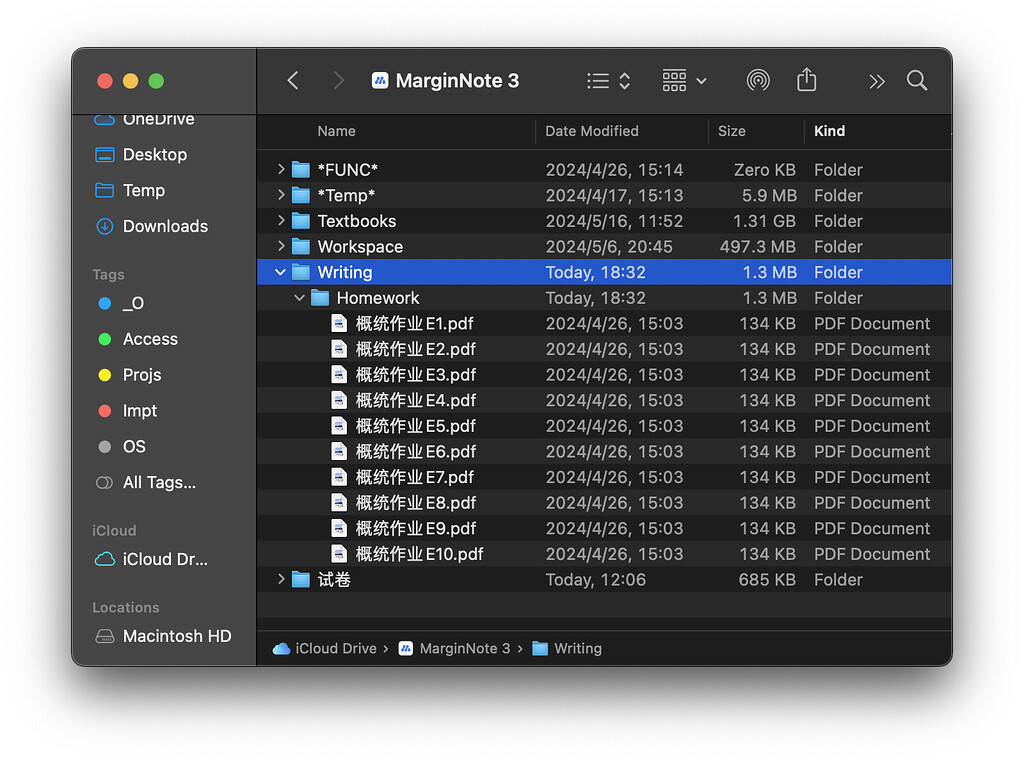Open the Share toolbar button
Screen dimensions: 1024x761
coord(807,81)
